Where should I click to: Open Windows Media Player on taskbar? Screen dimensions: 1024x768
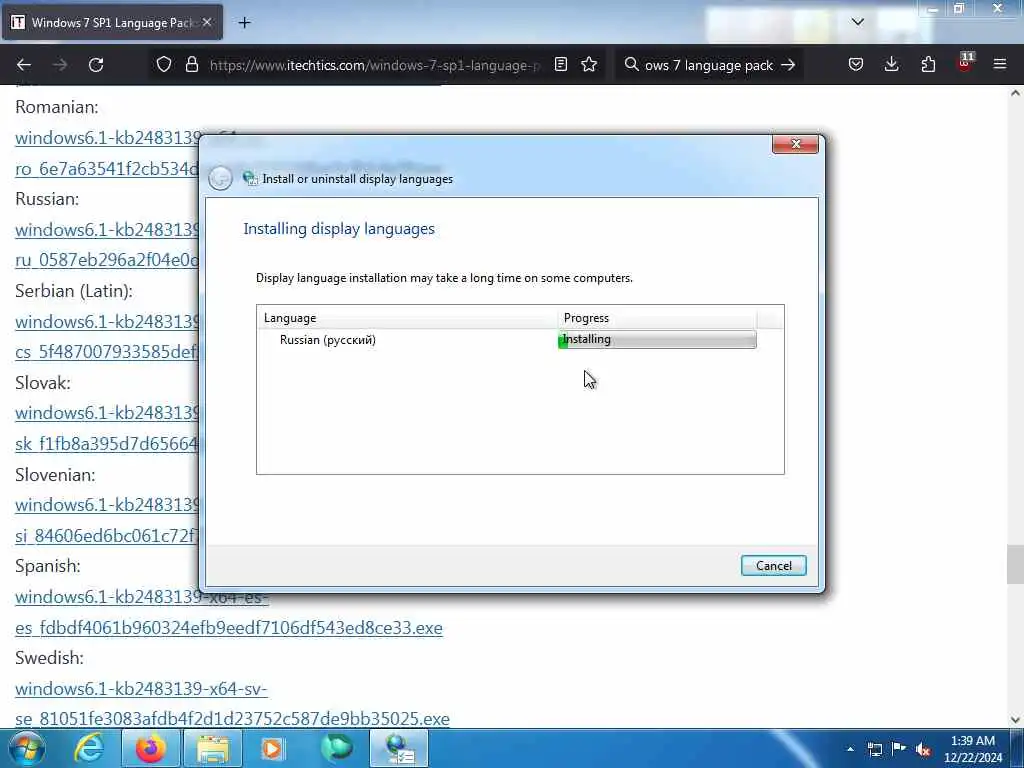[272, 748]
